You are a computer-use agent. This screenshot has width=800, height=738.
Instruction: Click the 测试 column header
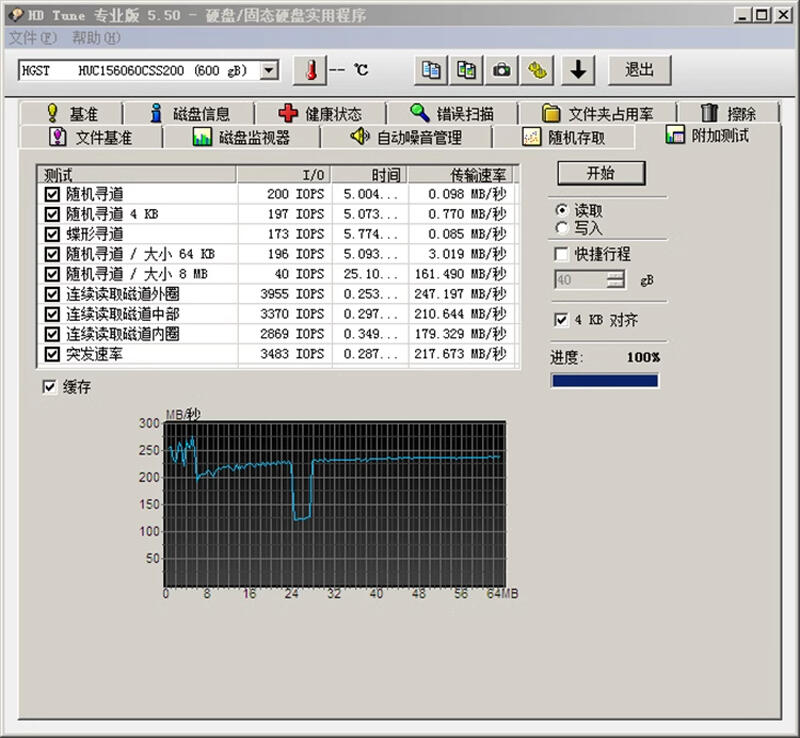tap(137, 175)
